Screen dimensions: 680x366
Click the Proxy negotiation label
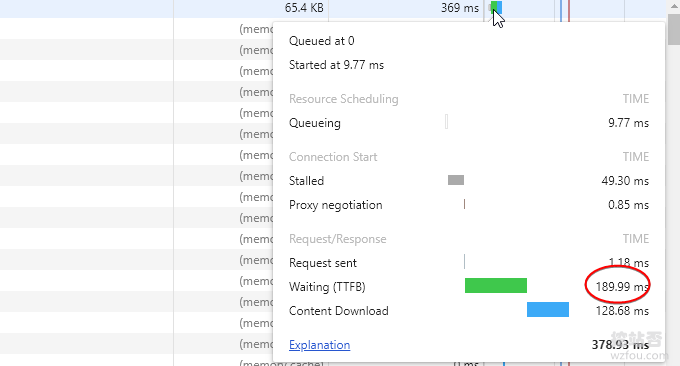[335, 205]
